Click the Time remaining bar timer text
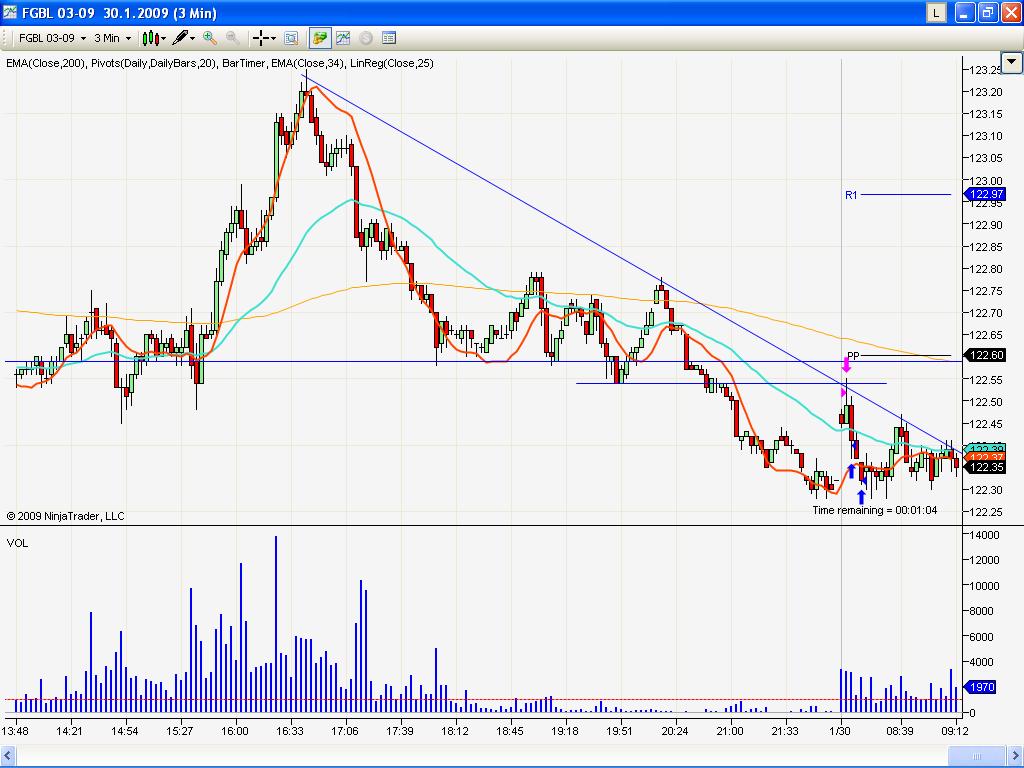The height and width of the screenshot is (768, 1024). [x=874, y=510]
